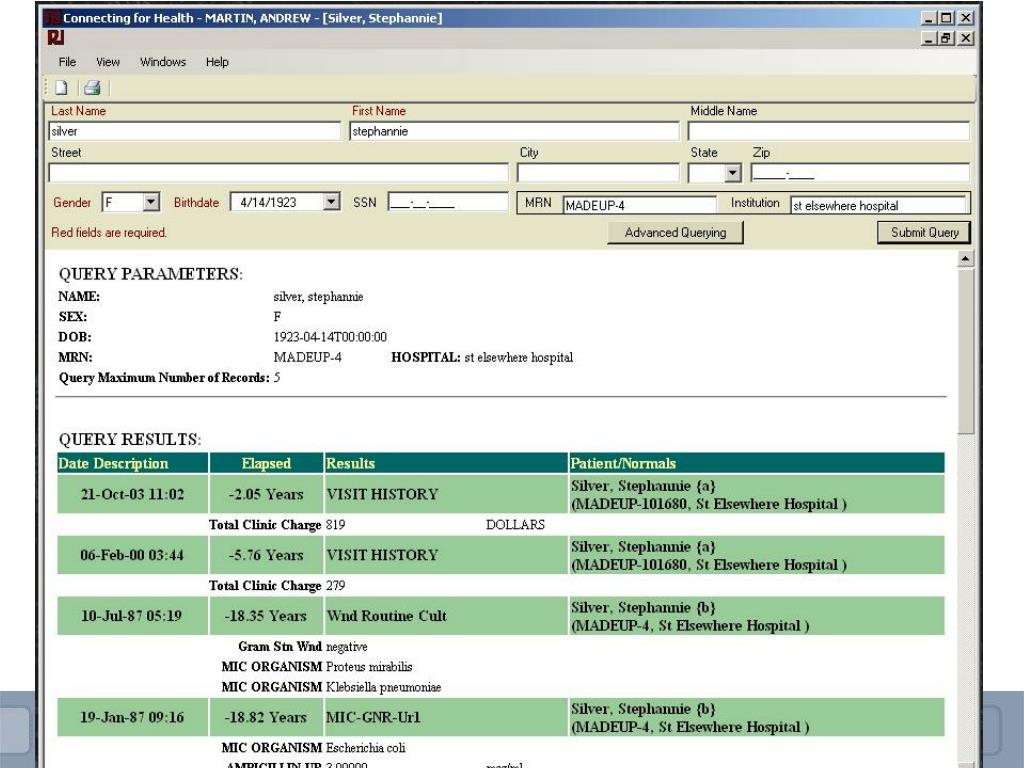The image size is (1024, 768).
Task: Click the Submit Query button
Action: [924, 232]
